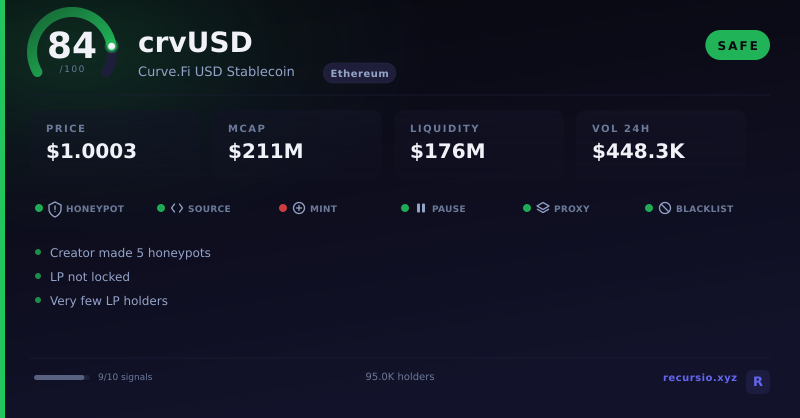Open the recursio.xyz link
The height and width of the screenshot is (418, 800).
pyautogui.click(x=700, y=378)
